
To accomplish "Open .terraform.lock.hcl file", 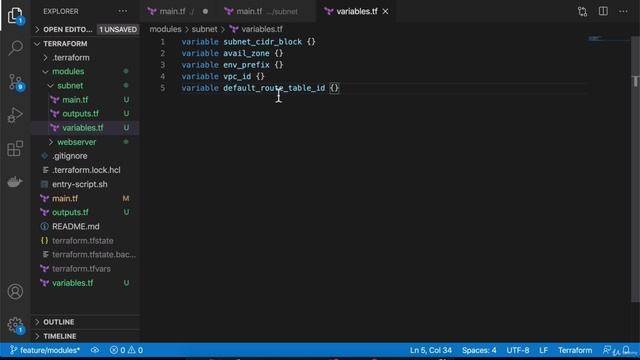I will 86,170.
